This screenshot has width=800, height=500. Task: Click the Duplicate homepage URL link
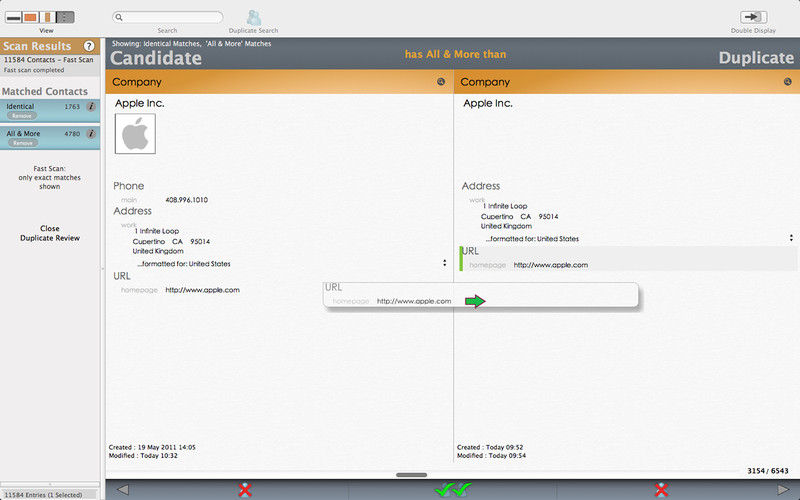pos(551,265)
